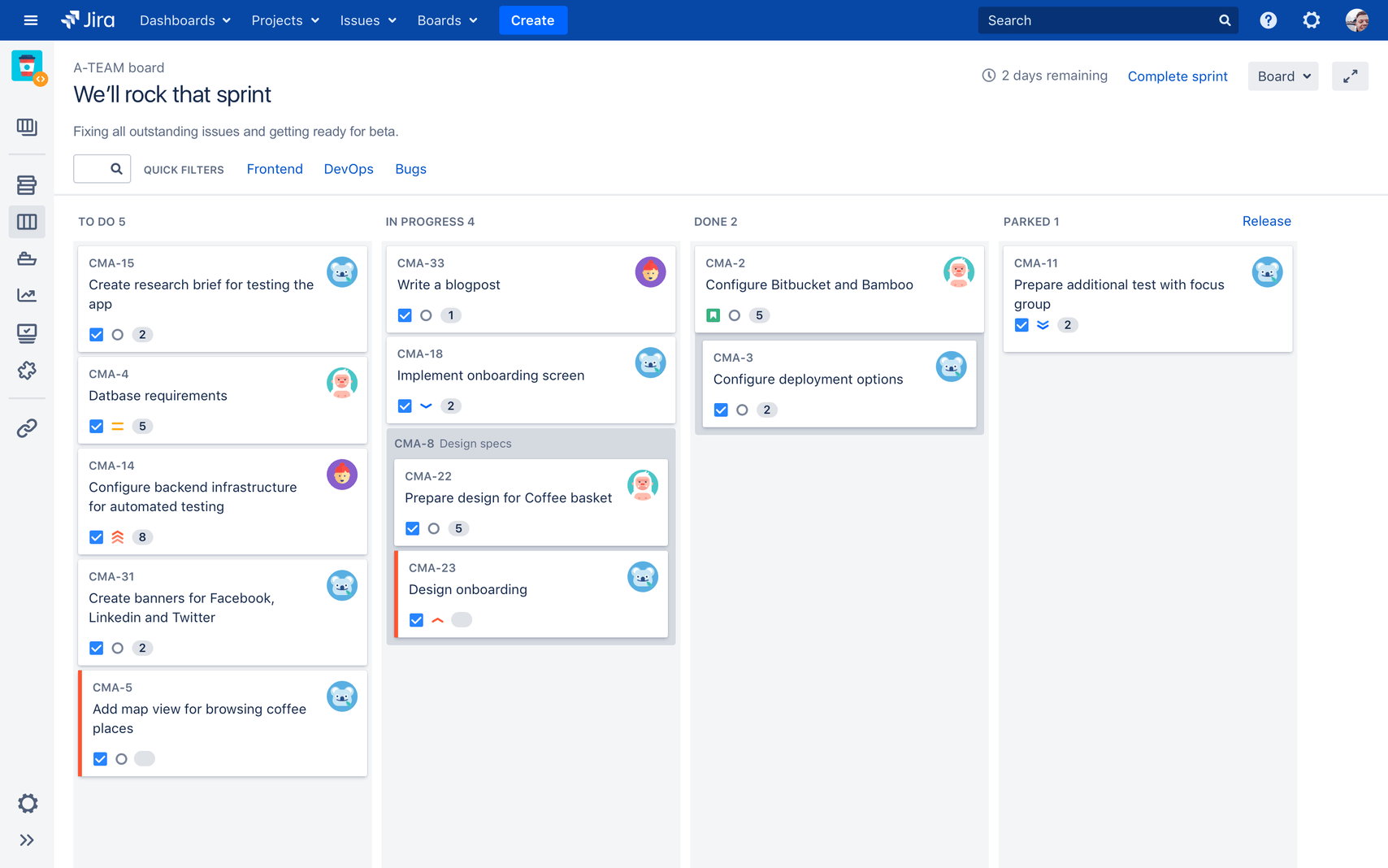Click the highest priority icon on CMA-14
Viewport: 1388px width, 868px height.
pos(117,537)
